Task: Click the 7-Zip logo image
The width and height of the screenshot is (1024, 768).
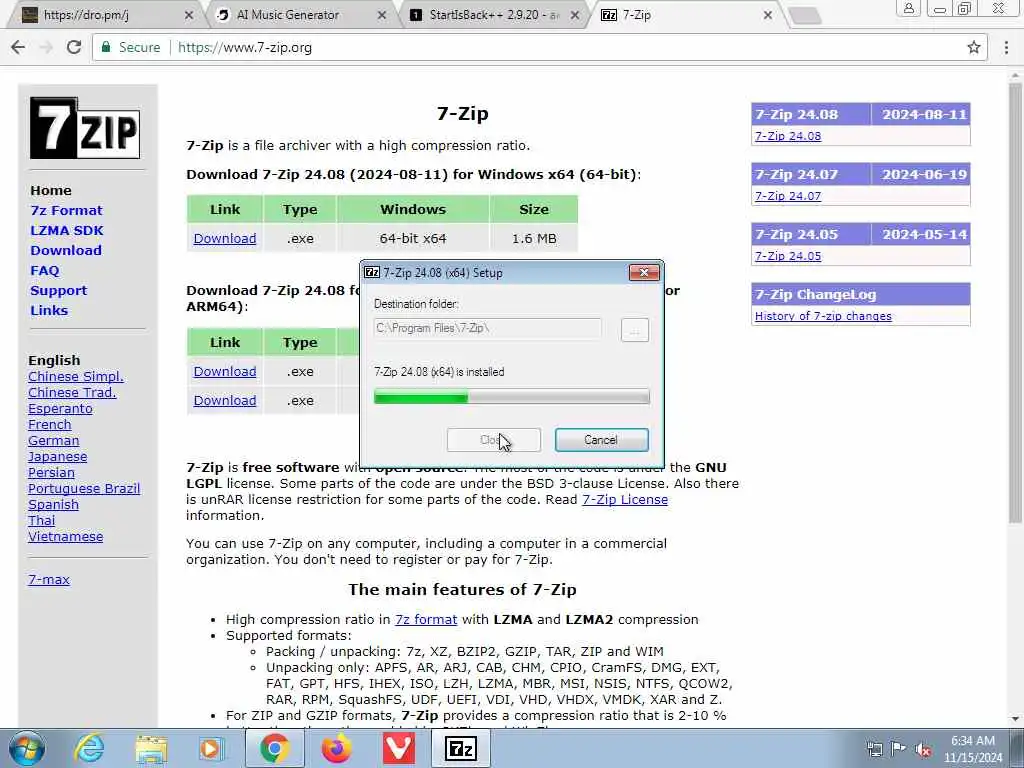Action: tap(85, 128)
